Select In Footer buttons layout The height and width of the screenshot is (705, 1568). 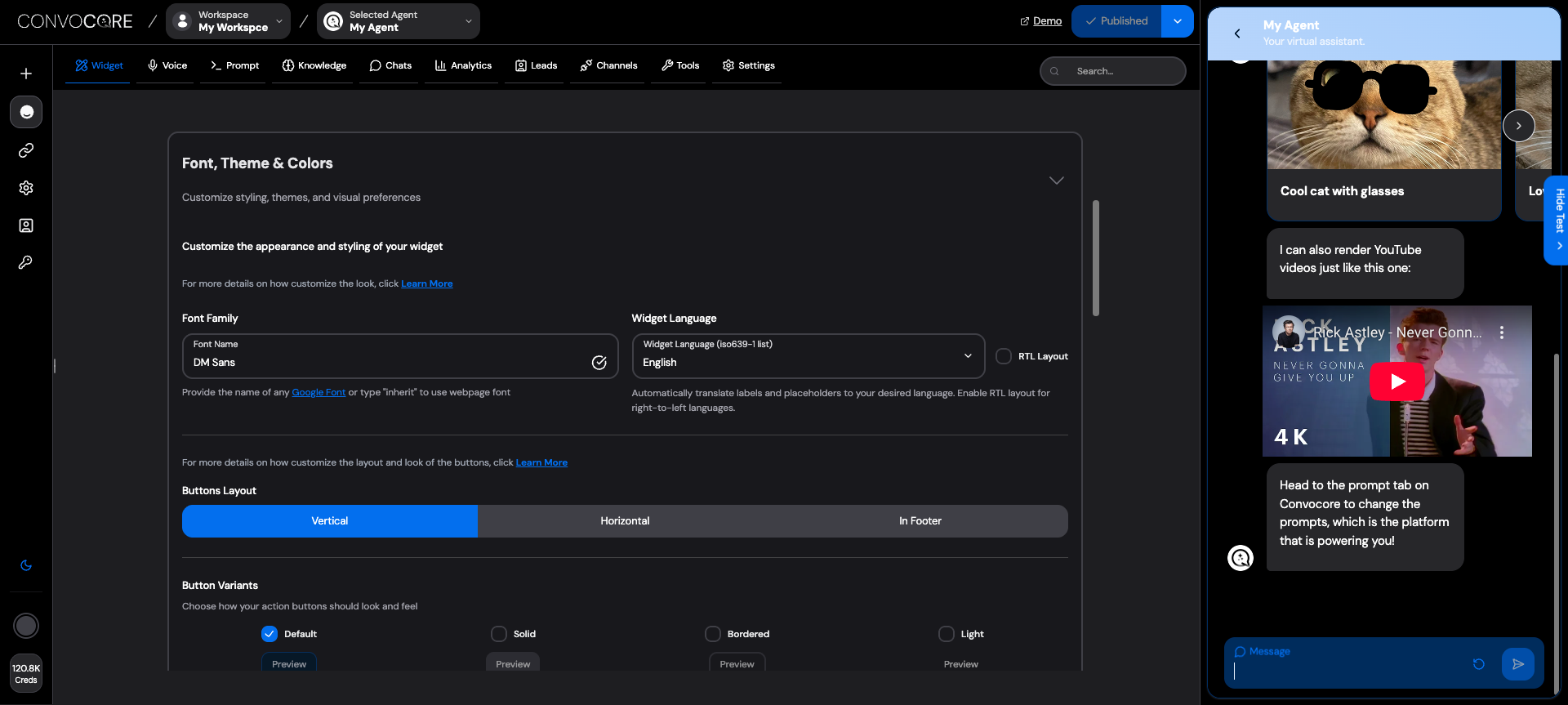coord(920,521)
